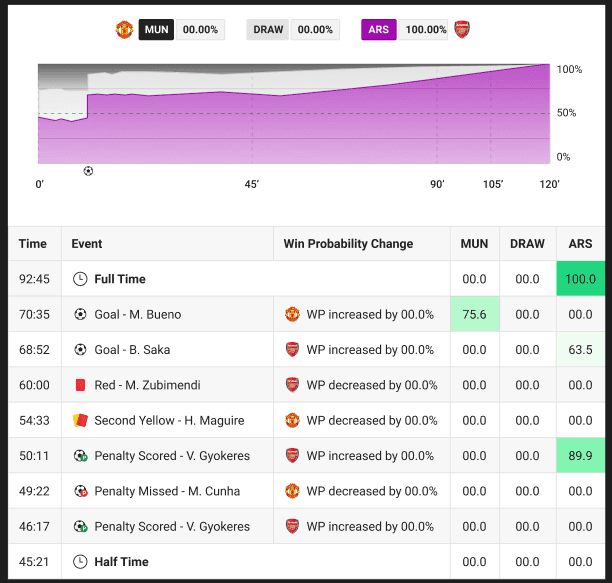Click the ball icon for Goal - B. Saka
The height and width of the screenshot is (583, 612).
pyautogui.click(x=80, y=349)
